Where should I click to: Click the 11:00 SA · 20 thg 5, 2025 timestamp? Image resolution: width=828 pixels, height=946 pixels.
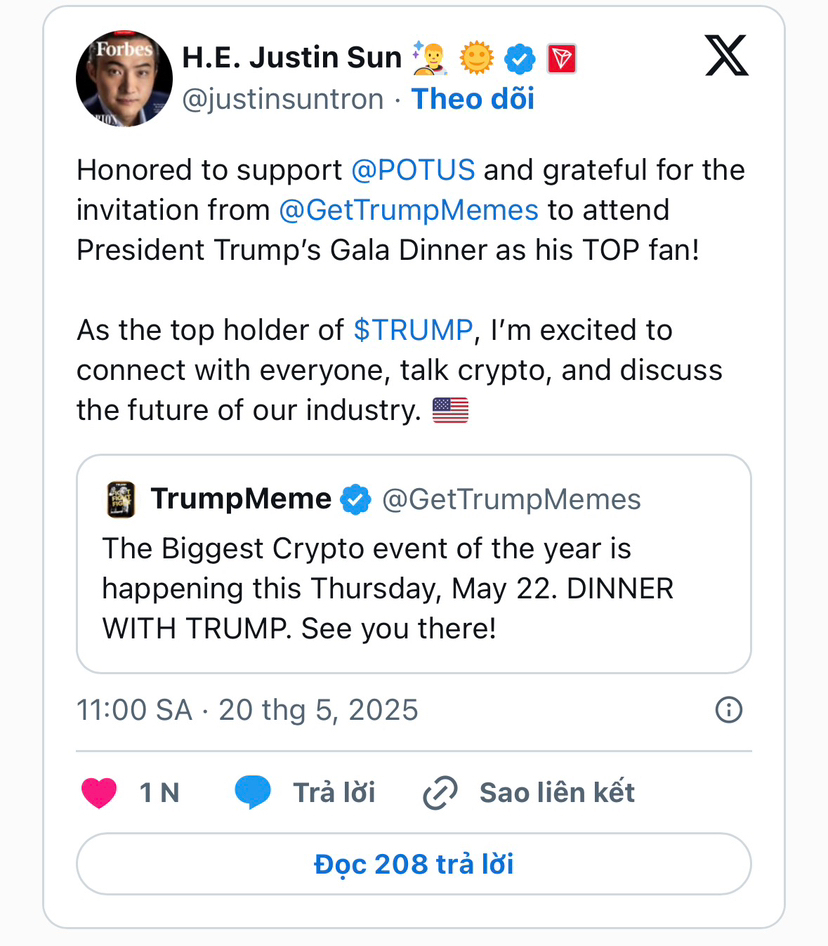pos(247,710)
